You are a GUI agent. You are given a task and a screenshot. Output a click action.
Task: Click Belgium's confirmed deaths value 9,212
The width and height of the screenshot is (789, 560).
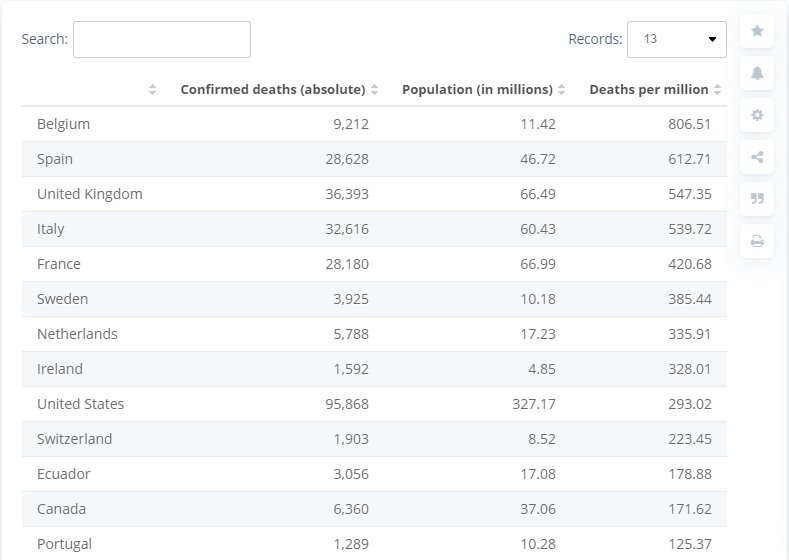(x=351, y=124)
